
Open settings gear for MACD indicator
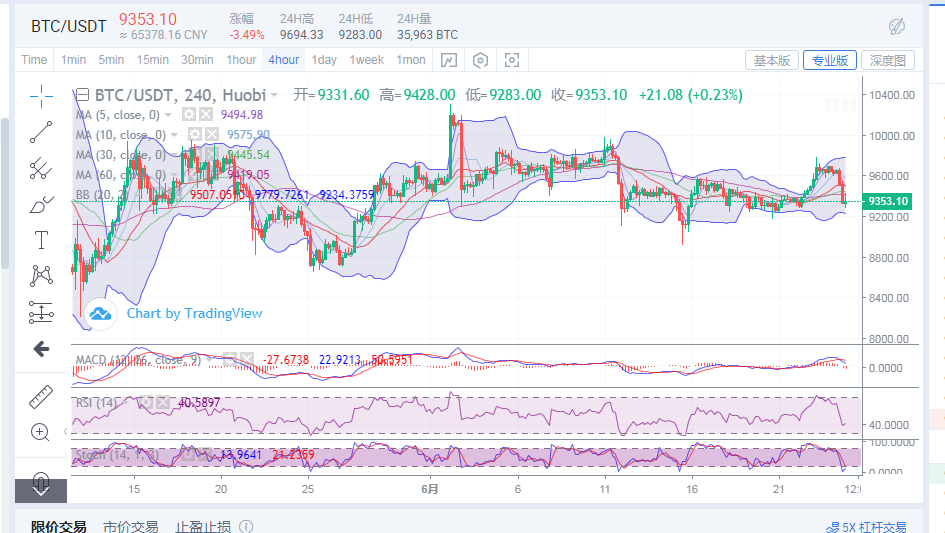230,360
